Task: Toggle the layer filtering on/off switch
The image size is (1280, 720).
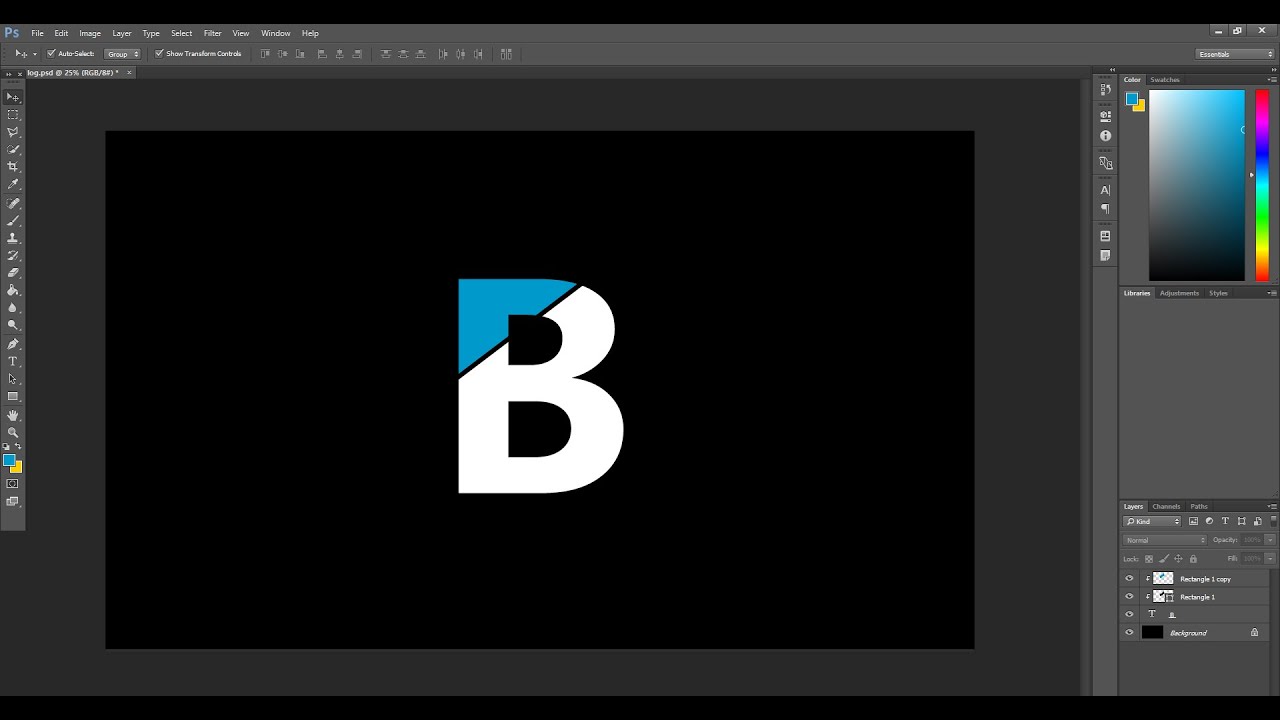Action: point(1273,520)
